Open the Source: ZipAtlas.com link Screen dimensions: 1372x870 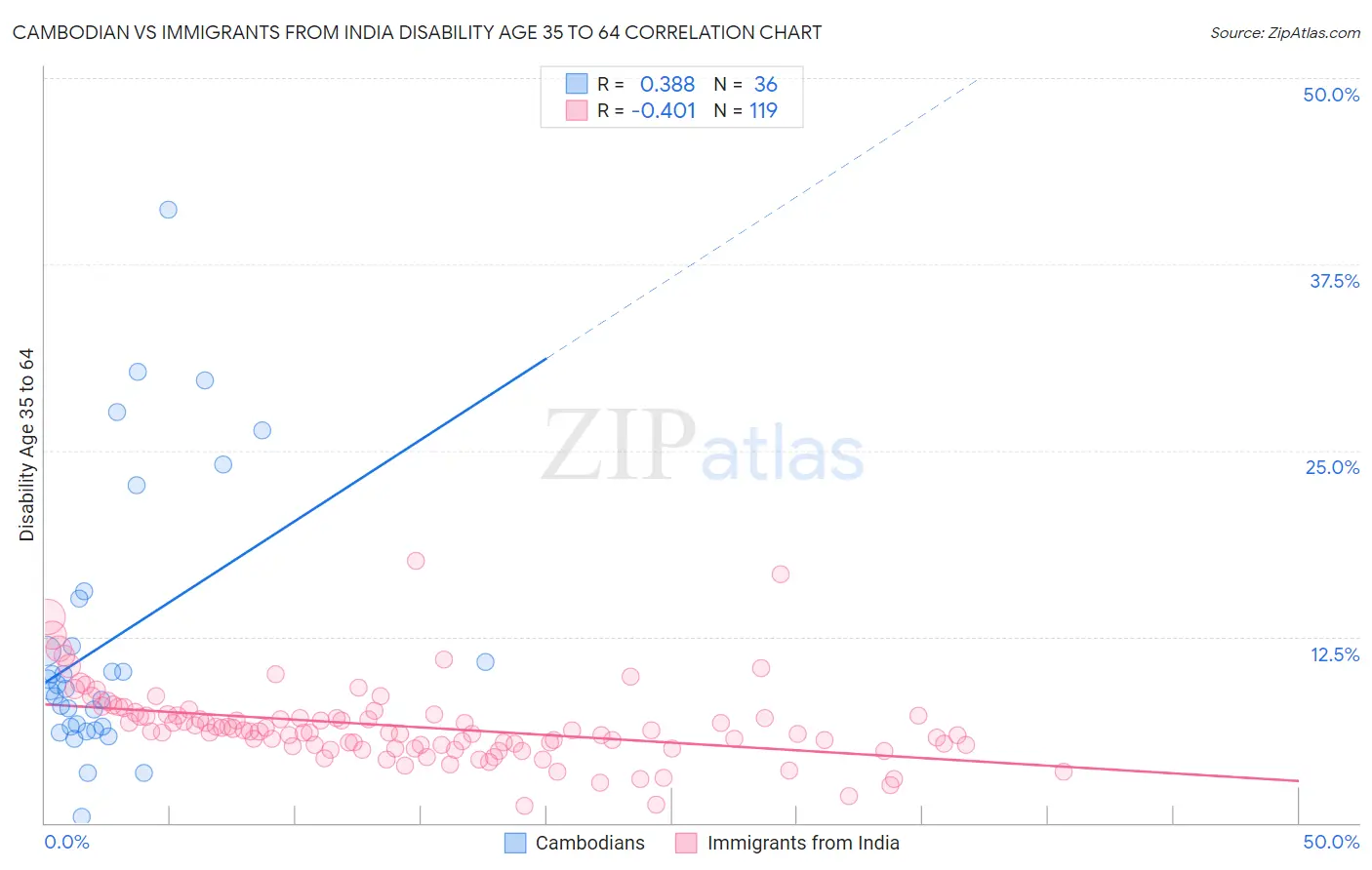click(x=1285, y=32)
